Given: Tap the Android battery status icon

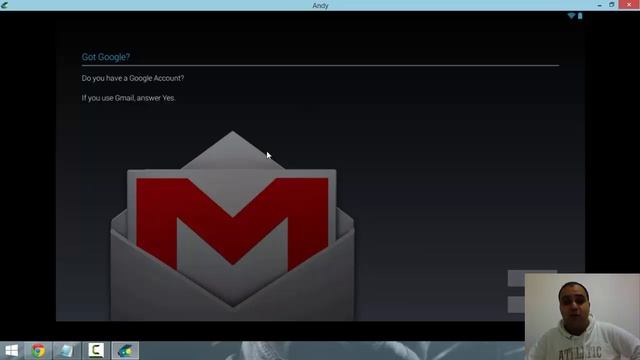Looking at the screenshot, I should [x=580, y=16].
